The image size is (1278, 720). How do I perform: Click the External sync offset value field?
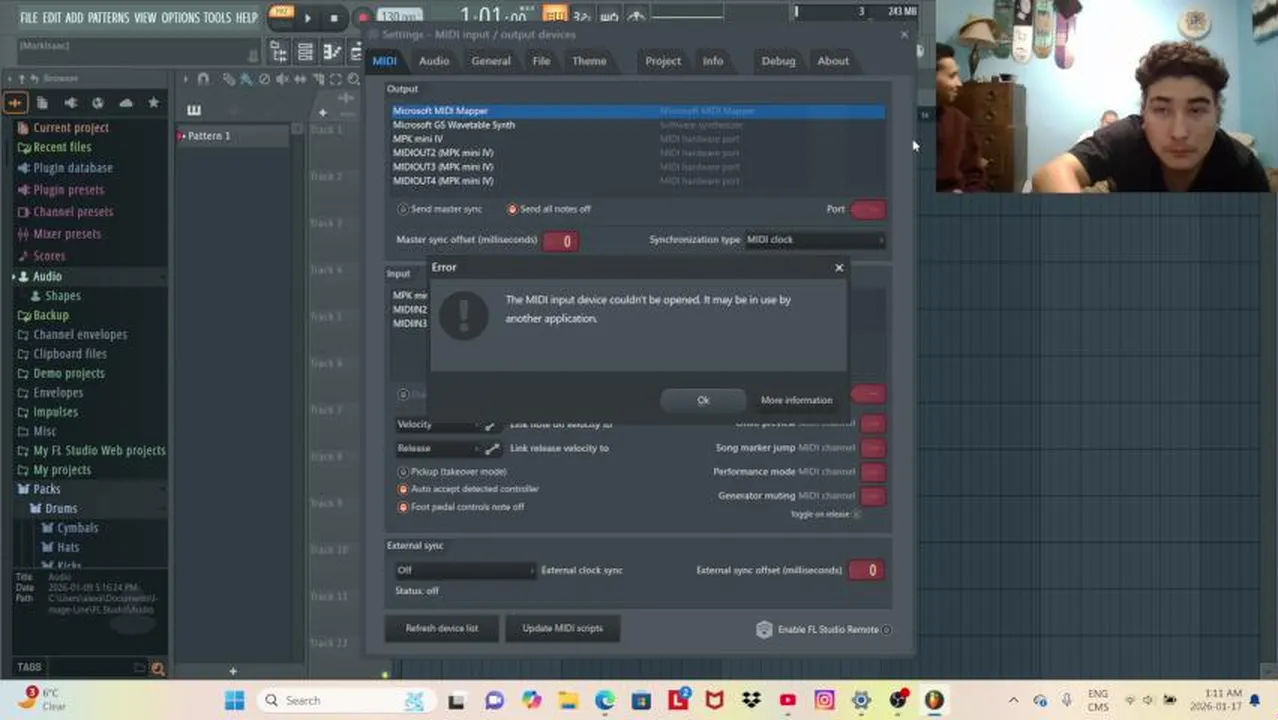(x=866, y=570)
